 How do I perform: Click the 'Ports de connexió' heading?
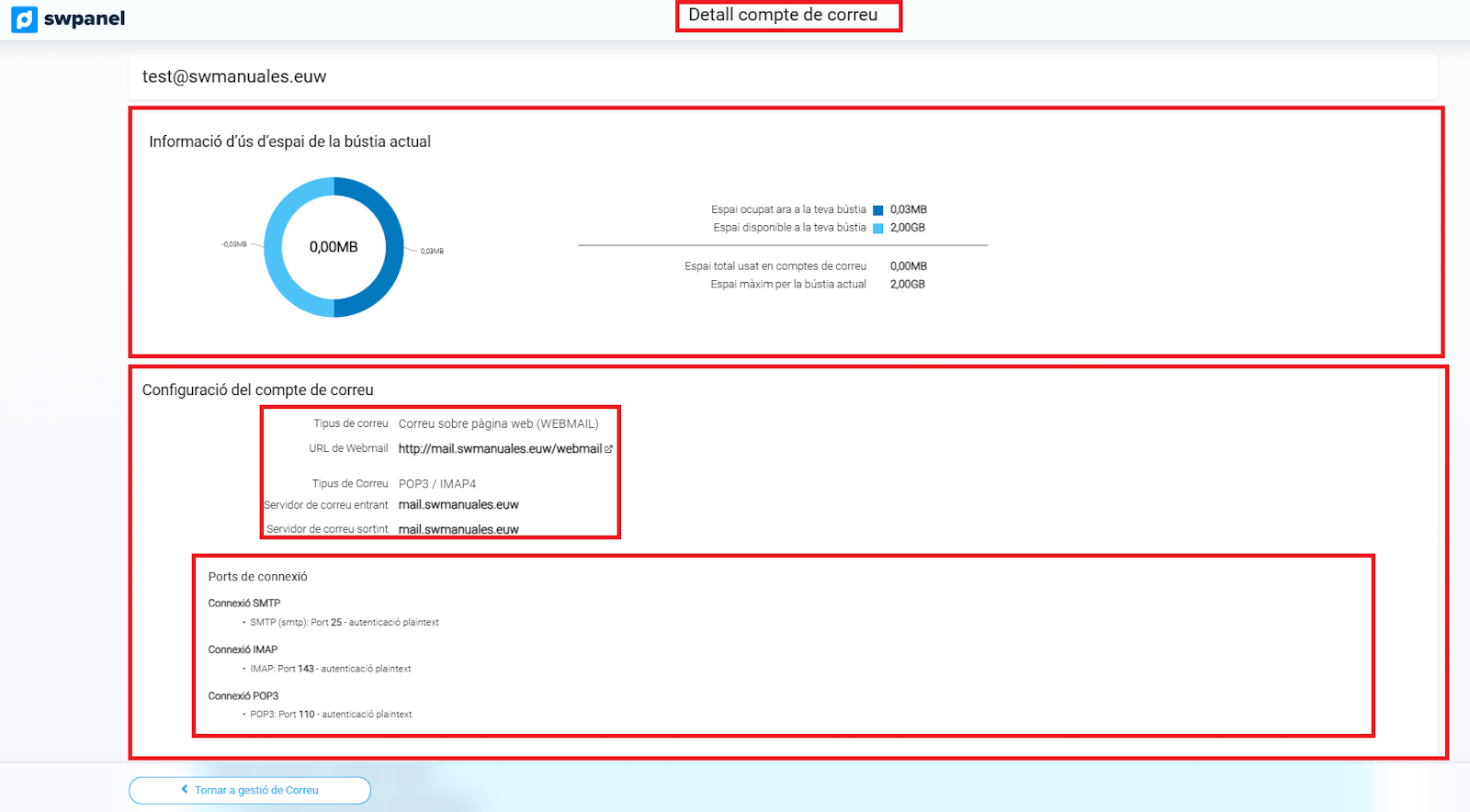point(257,577)
